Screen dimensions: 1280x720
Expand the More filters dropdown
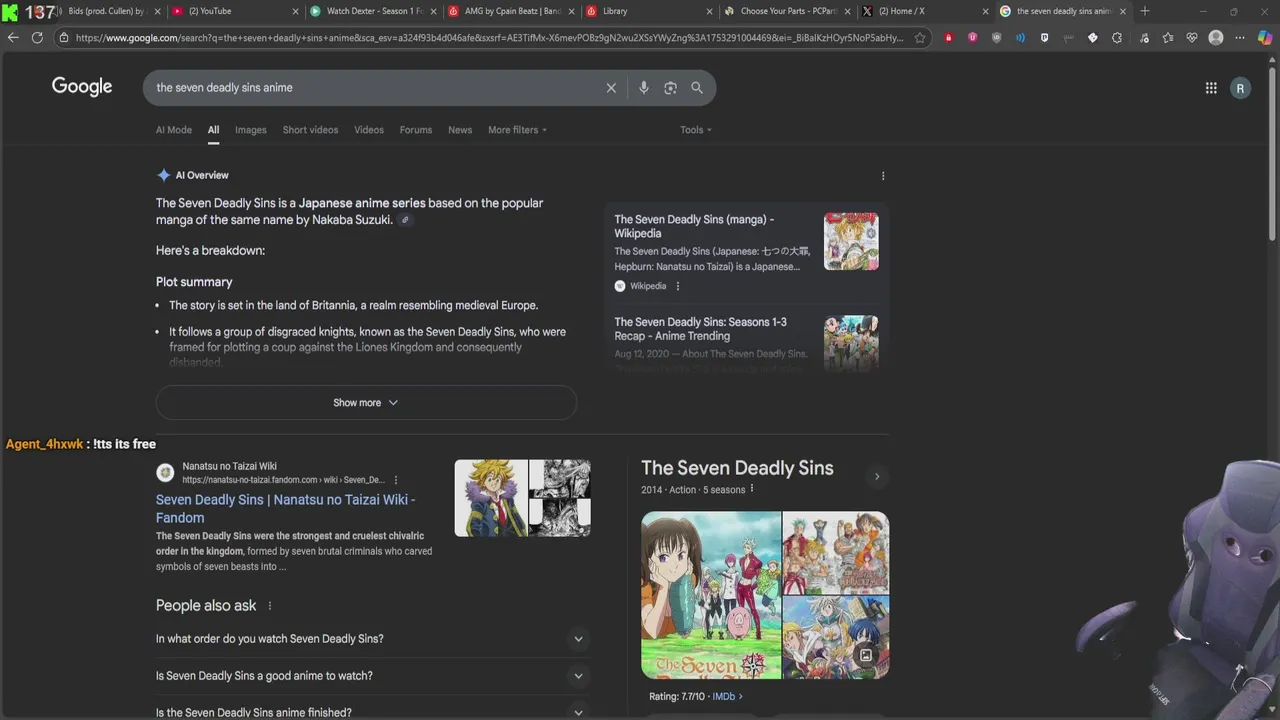click(x=517, y=130)
